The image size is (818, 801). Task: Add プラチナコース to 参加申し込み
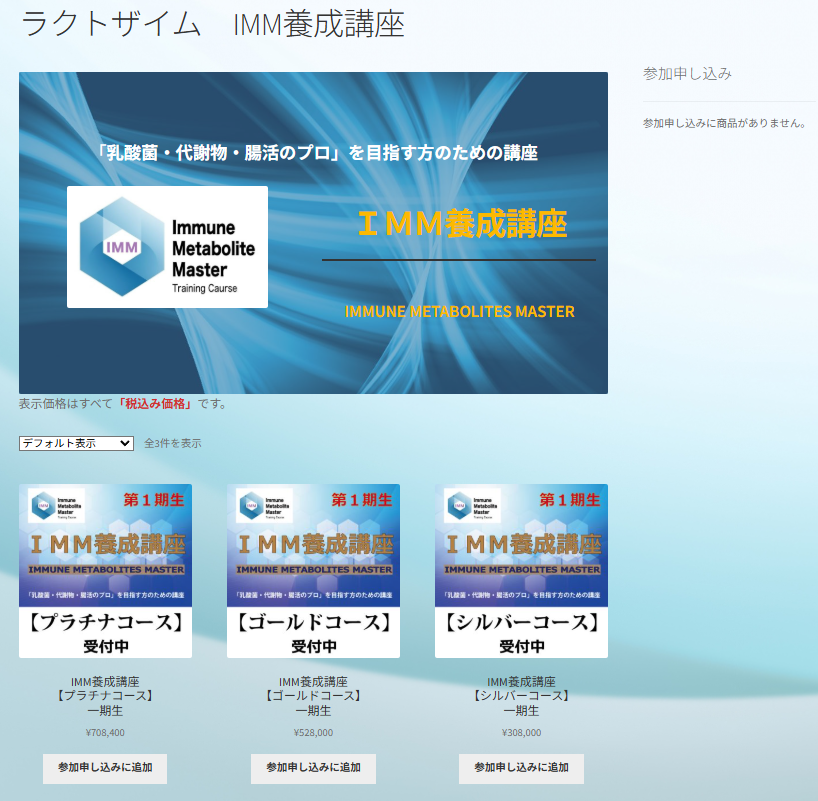[105, 768]
